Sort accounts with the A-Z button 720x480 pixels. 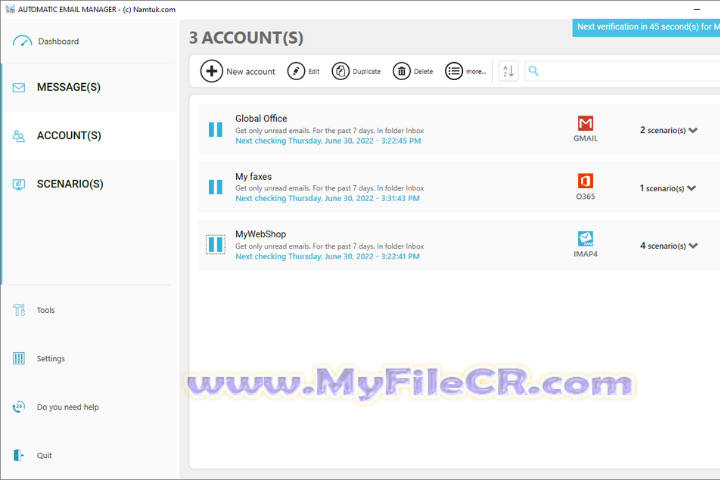pos(508,71)
